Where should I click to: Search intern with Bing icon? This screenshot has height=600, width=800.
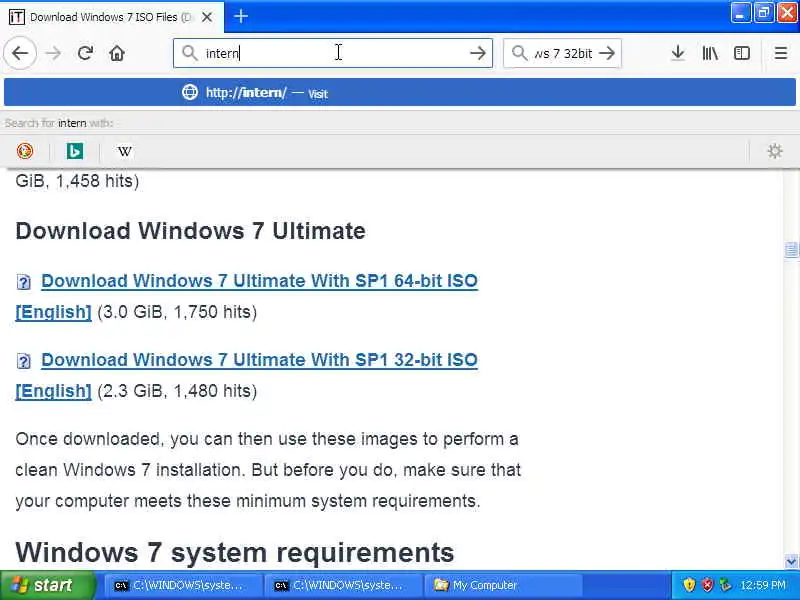point(74,151)
